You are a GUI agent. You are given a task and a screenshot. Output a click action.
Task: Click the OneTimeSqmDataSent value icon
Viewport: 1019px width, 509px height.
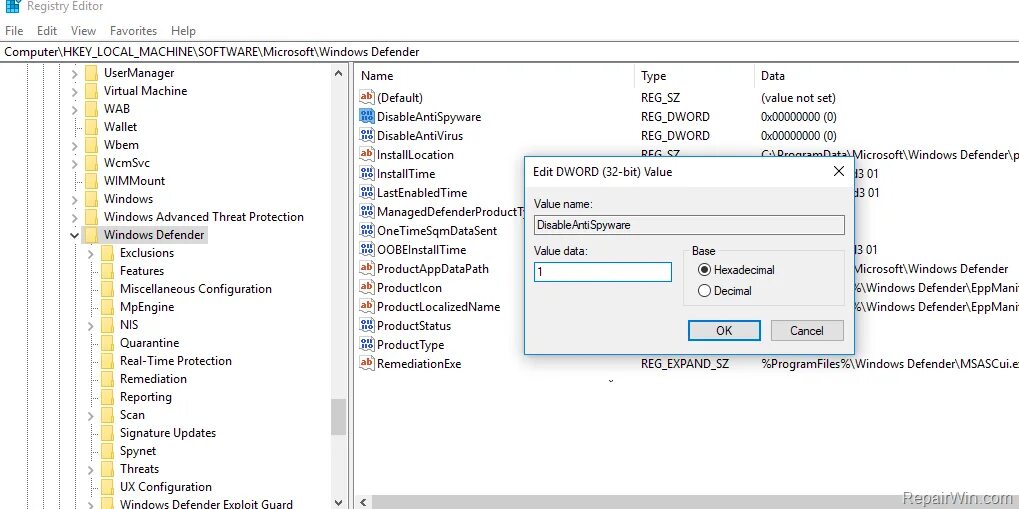point(367,230)
